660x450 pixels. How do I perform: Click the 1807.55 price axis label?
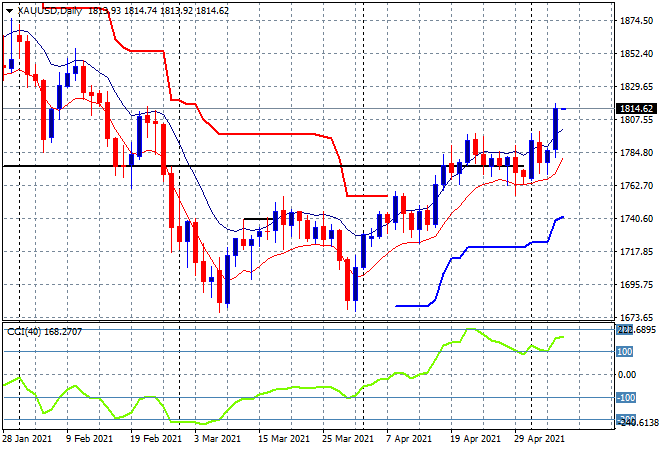[x=637, y=120]
